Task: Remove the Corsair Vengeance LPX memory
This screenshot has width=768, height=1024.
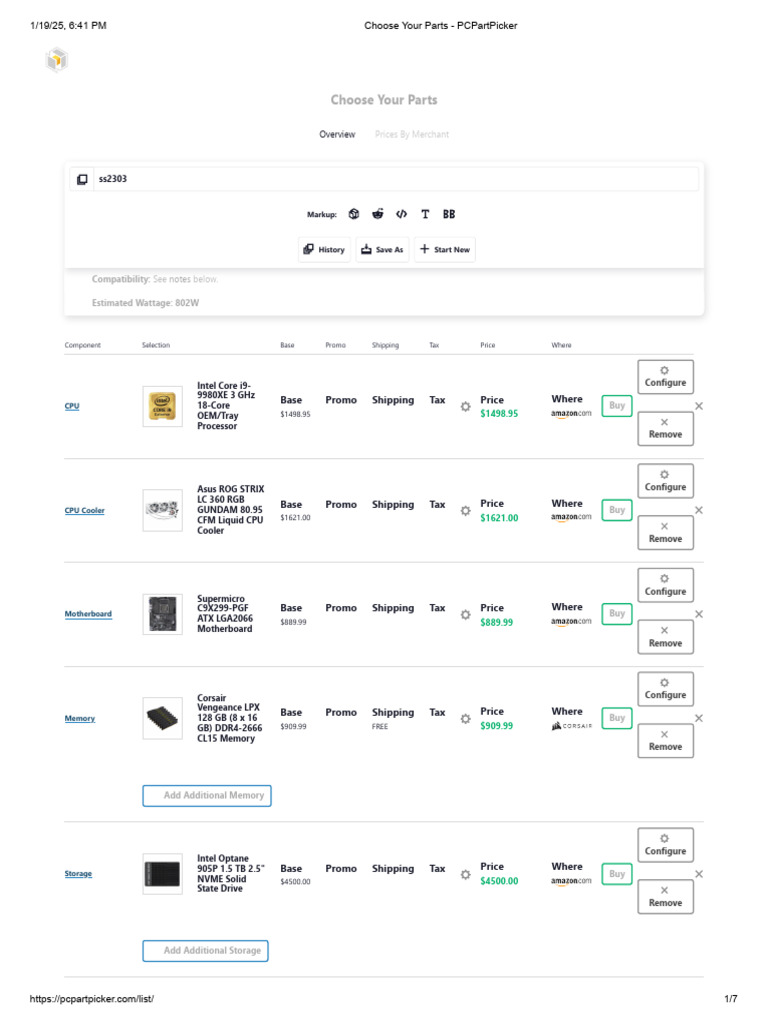Action: [665, 741]
